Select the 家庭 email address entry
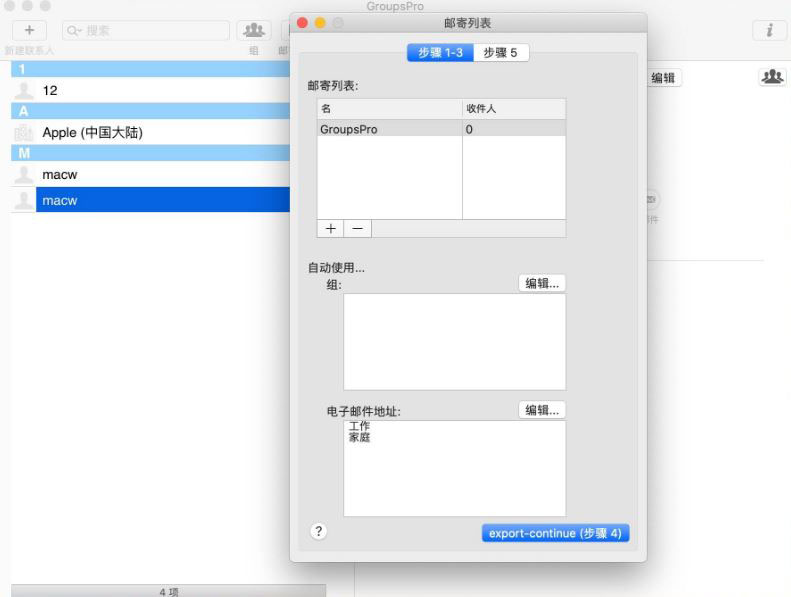Screen dimensions: 791x597 (x=359, y=438)
